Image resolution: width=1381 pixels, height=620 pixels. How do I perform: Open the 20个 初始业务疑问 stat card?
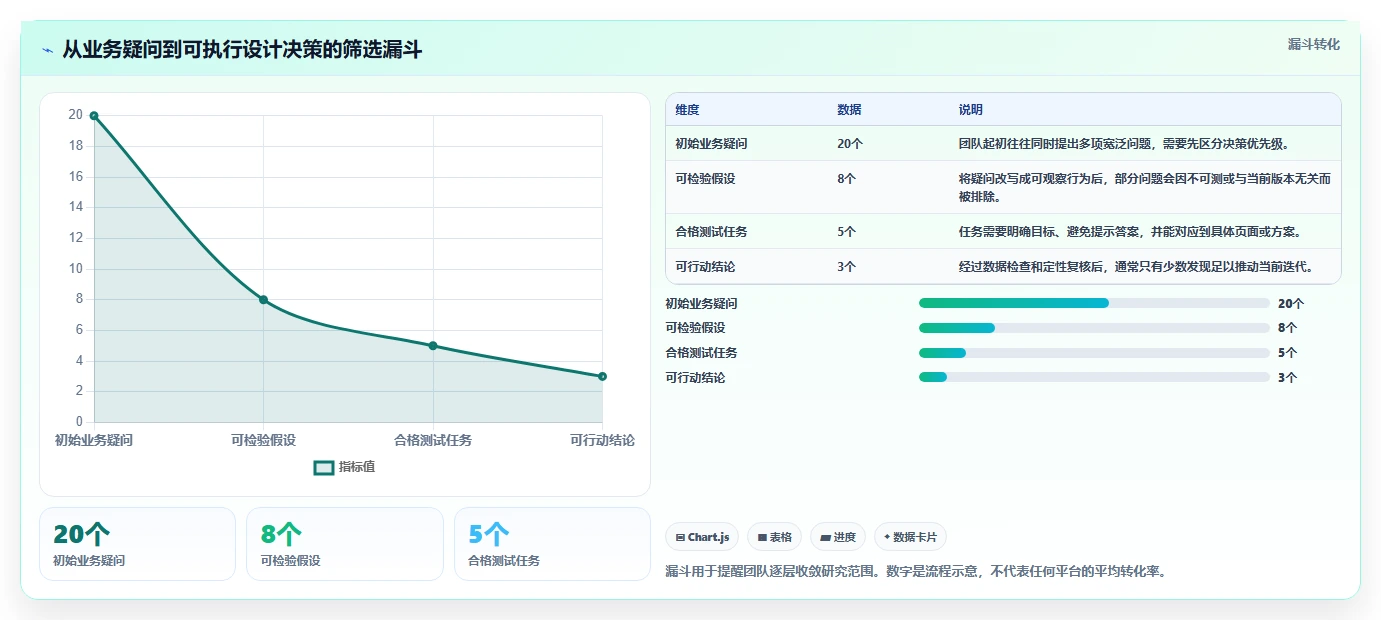click(137, 544)
